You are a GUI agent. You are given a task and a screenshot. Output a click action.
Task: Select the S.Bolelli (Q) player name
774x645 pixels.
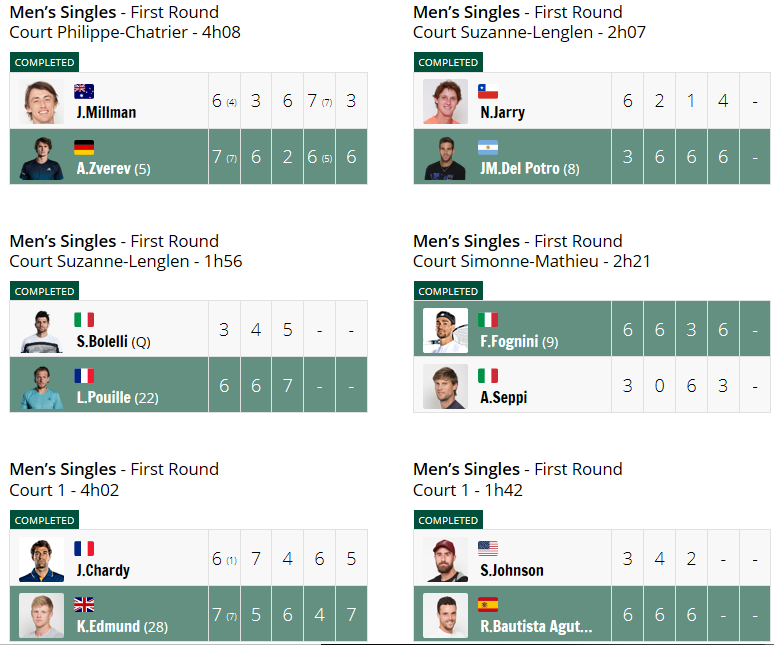114,341
